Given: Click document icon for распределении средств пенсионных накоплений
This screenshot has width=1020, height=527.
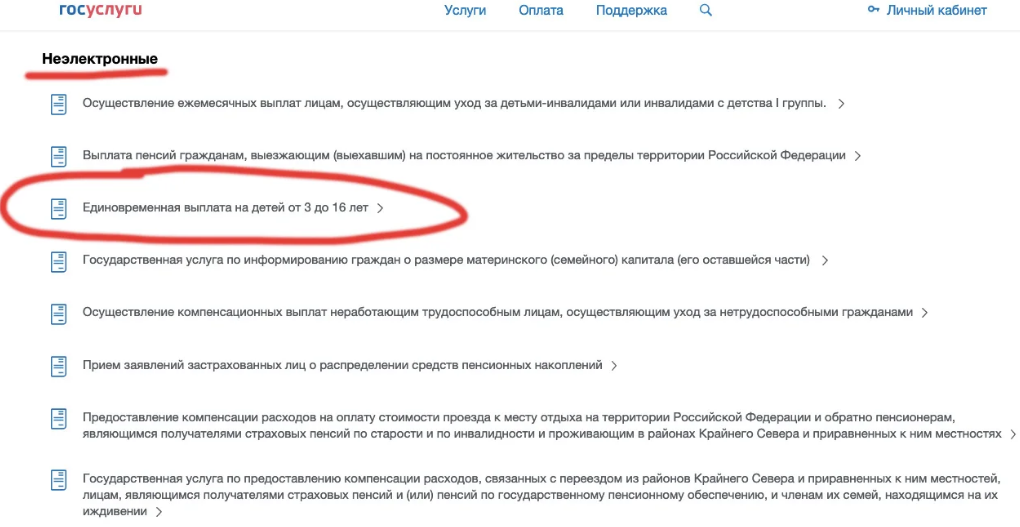Looking at the screenshot, I should pos(59,366).
